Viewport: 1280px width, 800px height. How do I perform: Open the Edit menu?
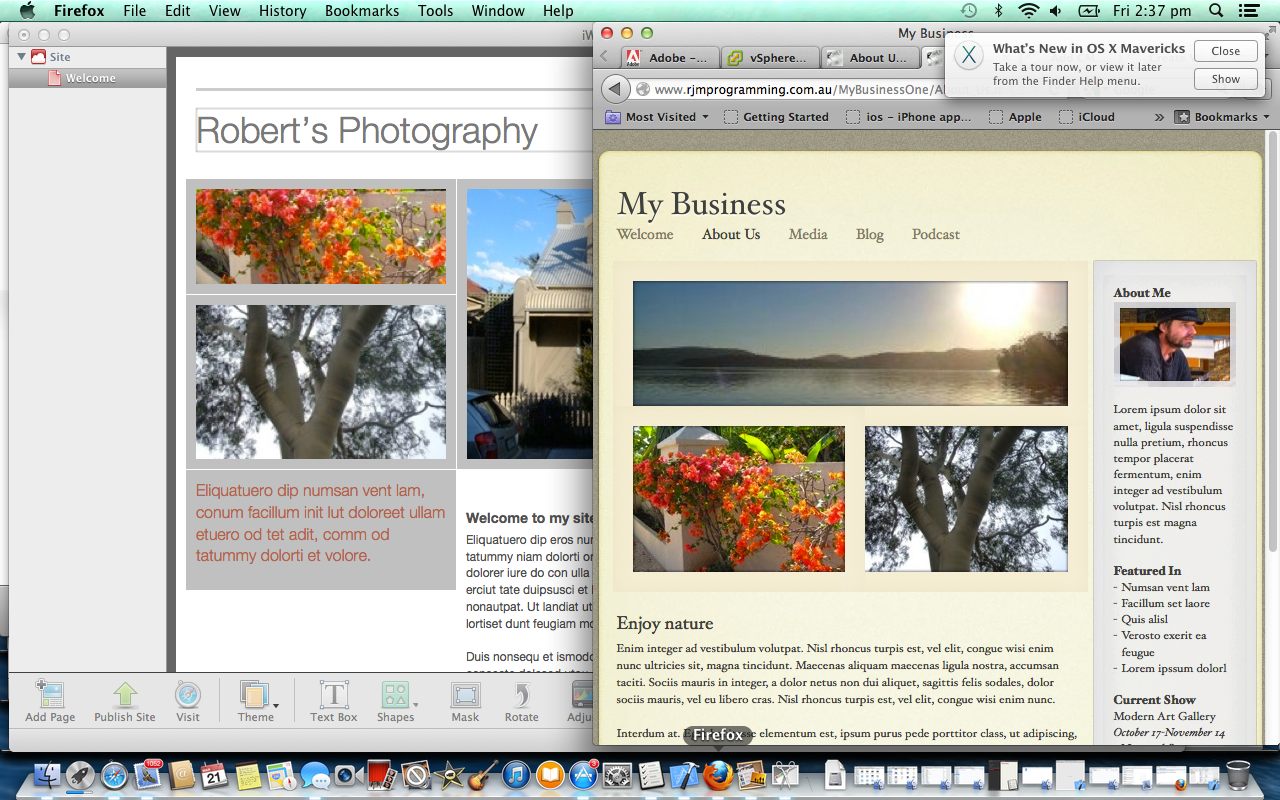[178, 11]
